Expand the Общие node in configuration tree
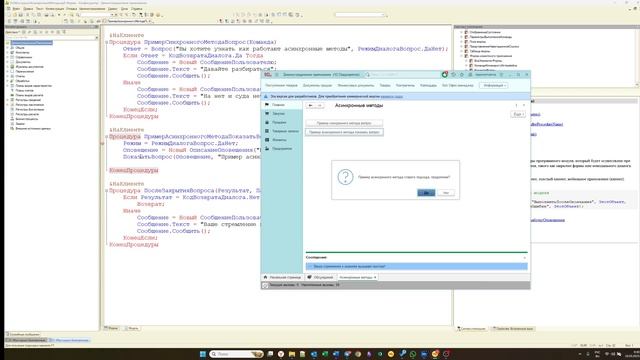640x360 pixels. (x=7, y=48)
